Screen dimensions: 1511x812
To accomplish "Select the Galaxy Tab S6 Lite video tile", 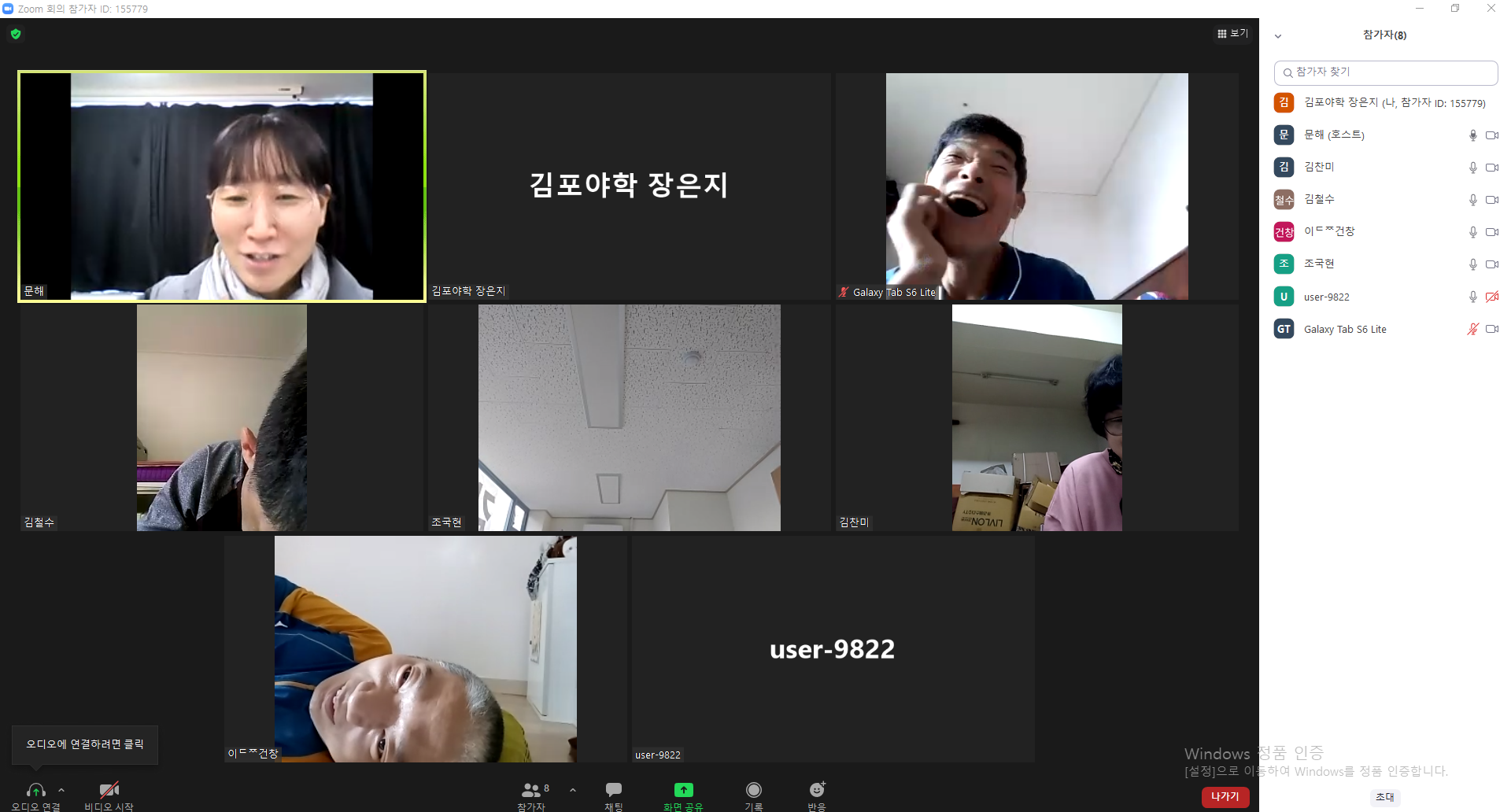I will coord(1037,186).
